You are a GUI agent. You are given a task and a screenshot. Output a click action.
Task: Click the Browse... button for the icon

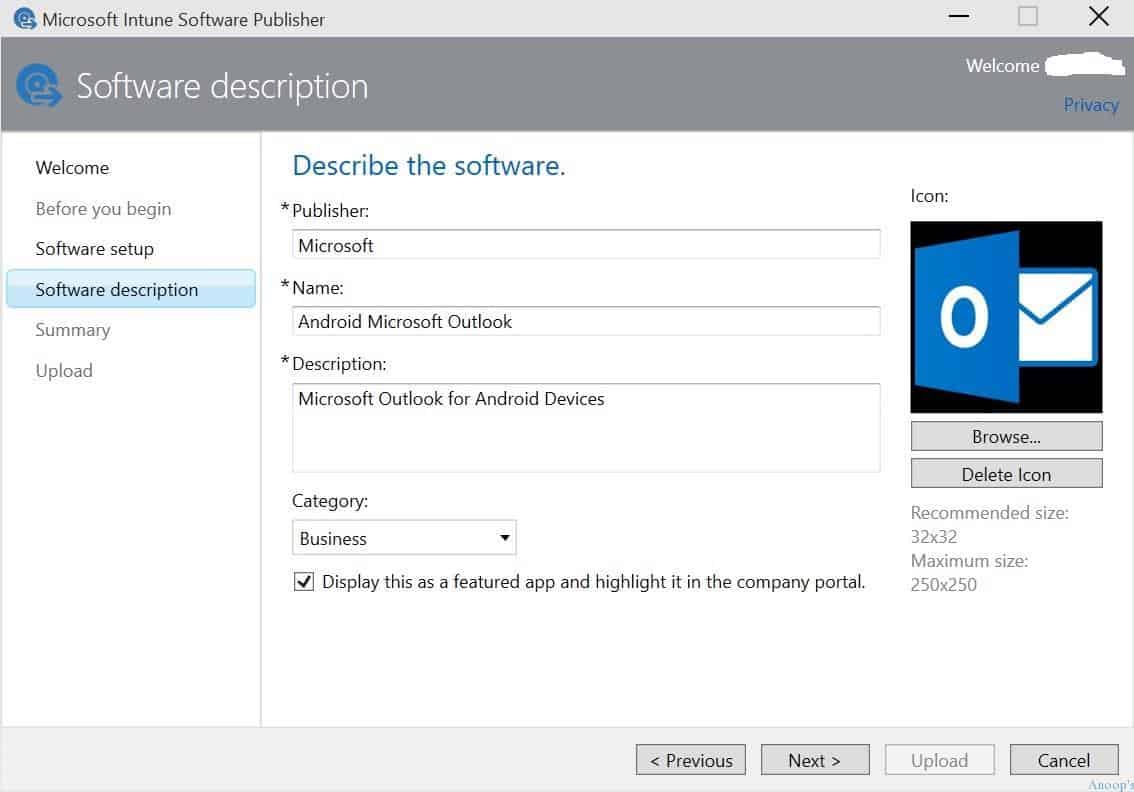pos(1006,437)
